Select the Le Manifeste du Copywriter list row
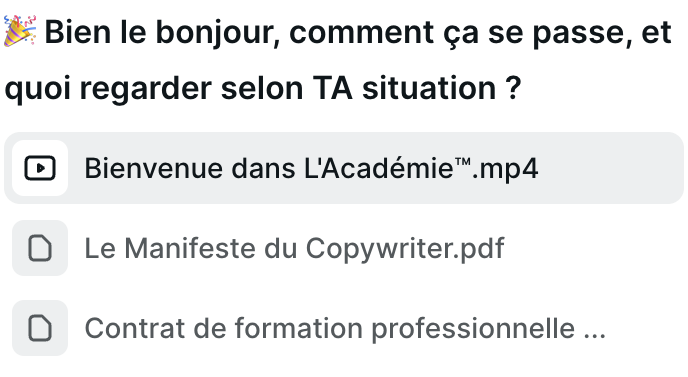The width and height of the screenshot is (688, 377). (344, 248)
